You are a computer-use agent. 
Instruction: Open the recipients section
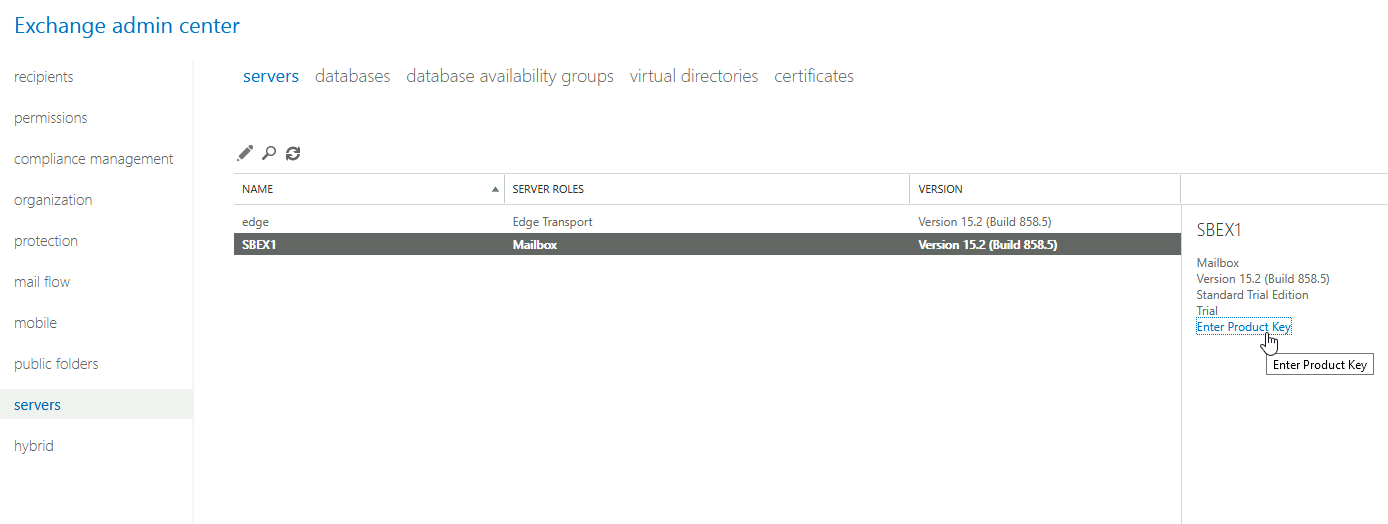click(x=44, y=77)
